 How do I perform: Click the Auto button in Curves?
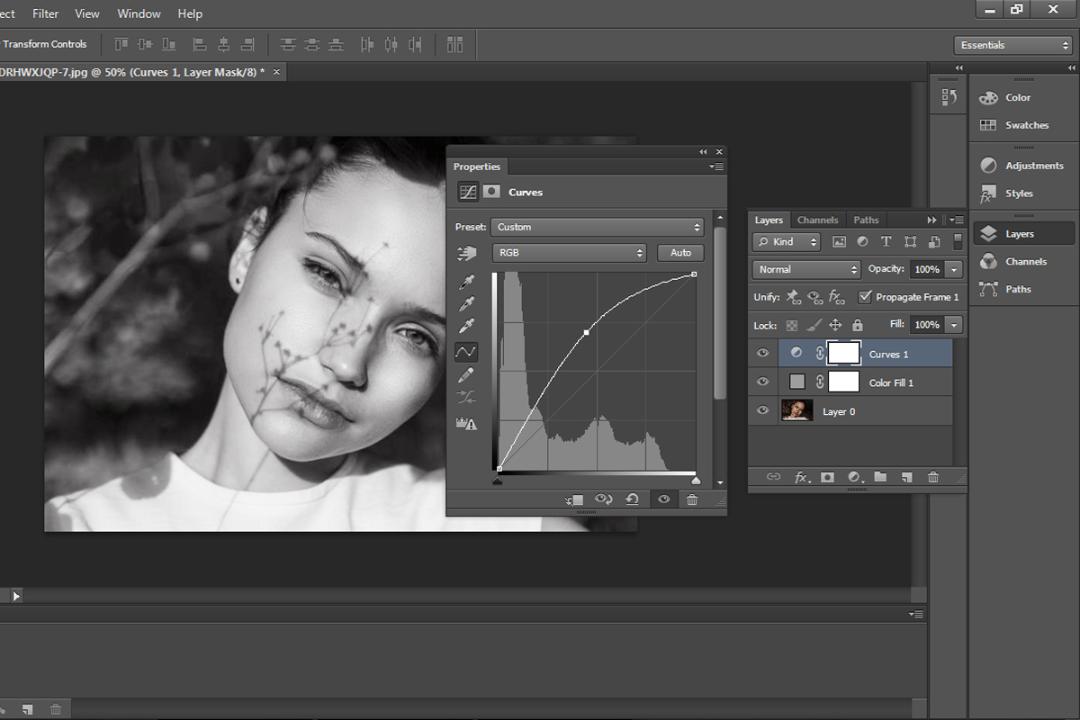point(681,253)
